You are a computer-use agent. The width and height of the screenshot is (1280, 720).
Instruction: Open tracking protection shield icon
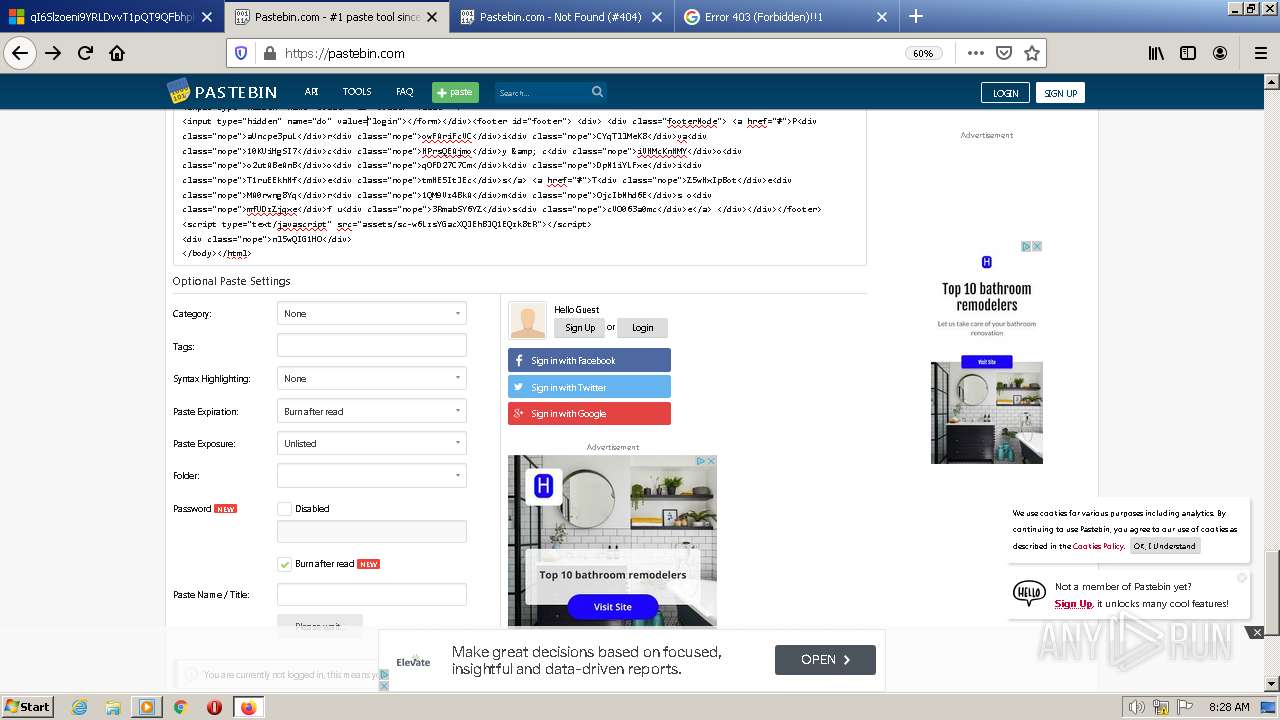pos(241,53)
